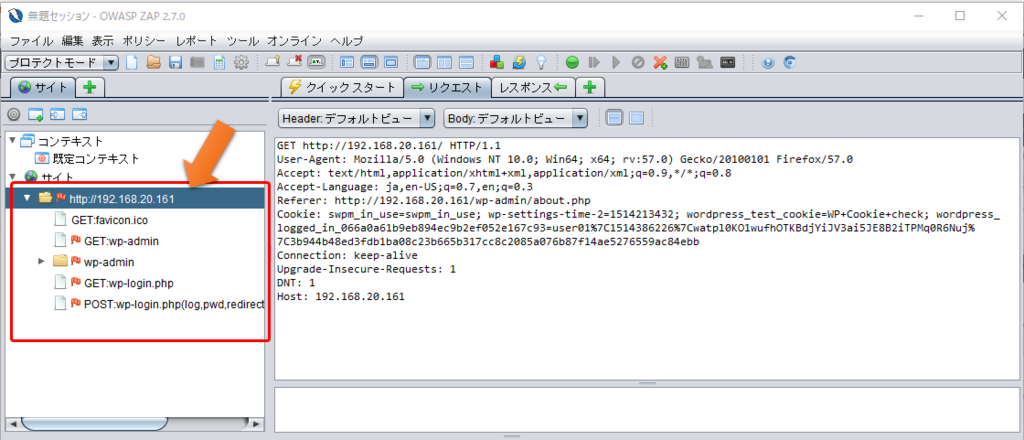Launch browser with the Chrome-style icon

pos(790,63)
